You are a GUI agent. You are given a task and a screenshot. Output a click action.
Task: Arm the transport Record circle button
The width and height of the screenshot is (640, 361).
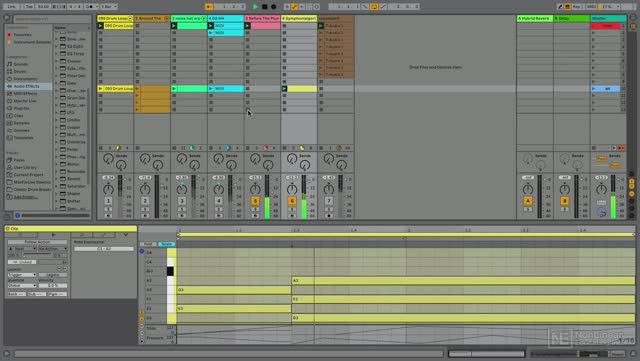[273, 7]
